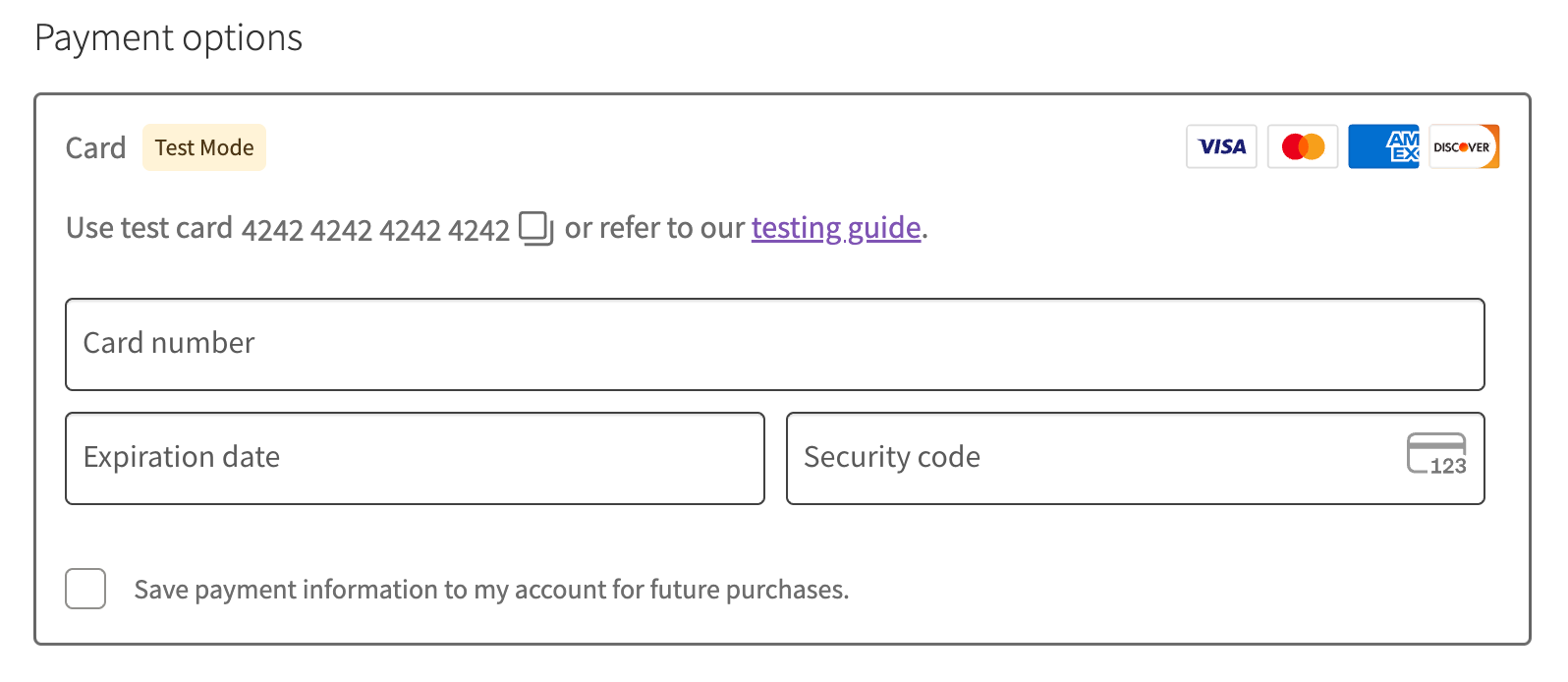Screen dimensions: 1568x682
Task: Click the Mastercard logo
Action: (1303, 145)
